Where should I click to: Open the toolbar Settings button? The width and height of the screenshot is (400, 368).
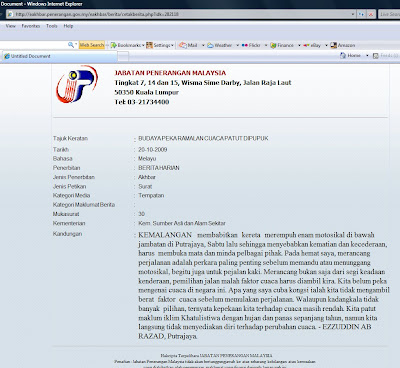(x=158, y=45)
